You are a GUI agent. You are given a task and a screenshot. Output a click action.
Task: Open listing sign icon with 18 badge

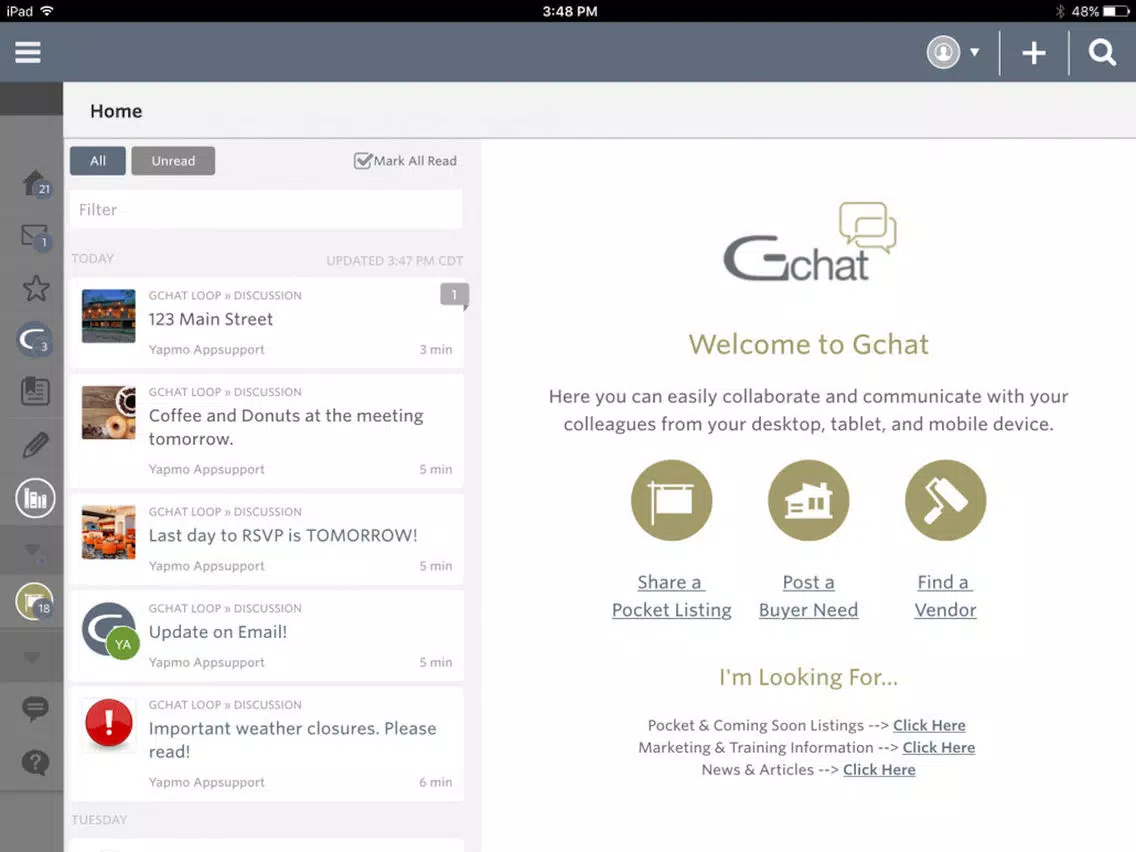[x=34, y=601]
